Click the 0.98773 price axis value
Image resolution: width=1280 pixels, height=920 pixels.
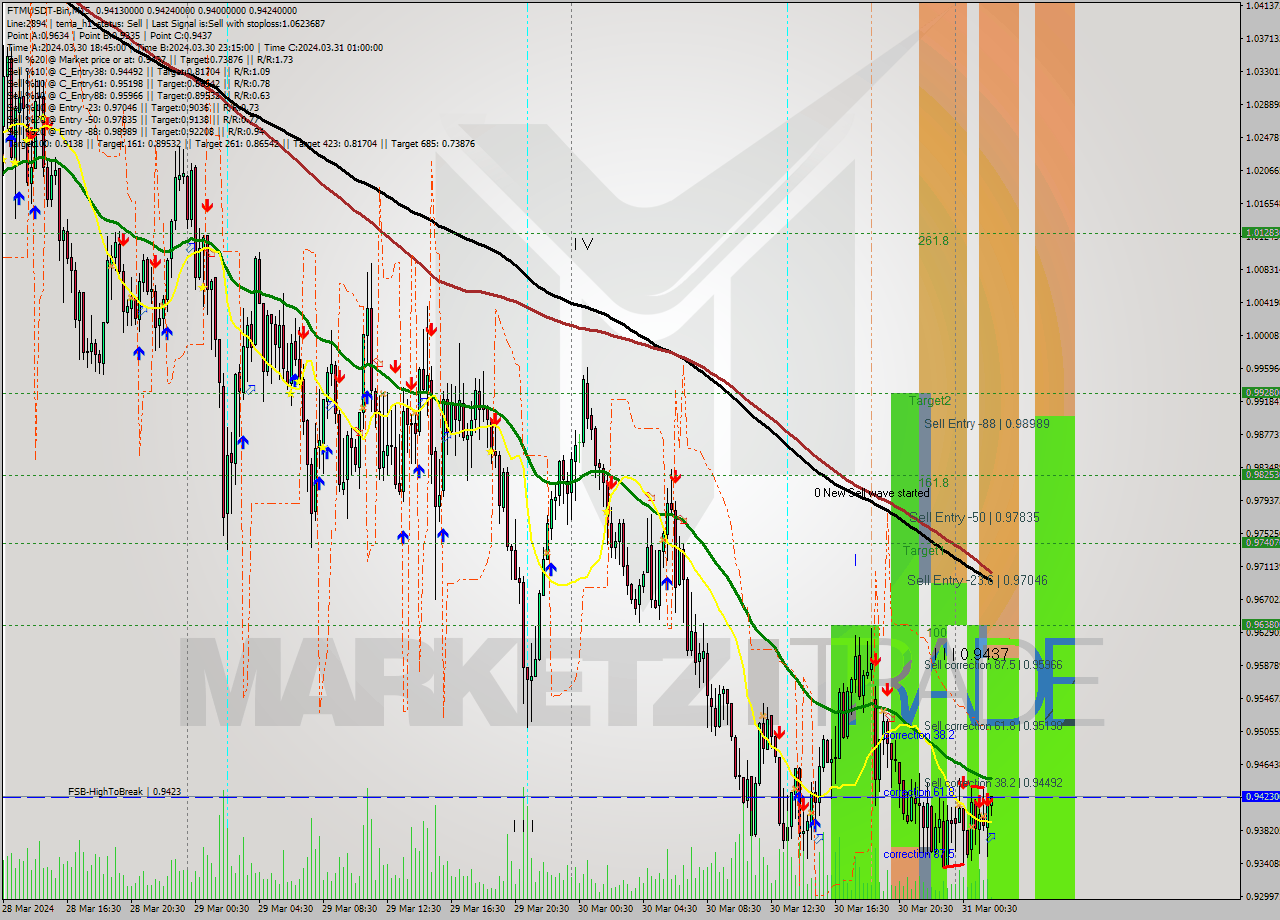tap(1263, 434)
